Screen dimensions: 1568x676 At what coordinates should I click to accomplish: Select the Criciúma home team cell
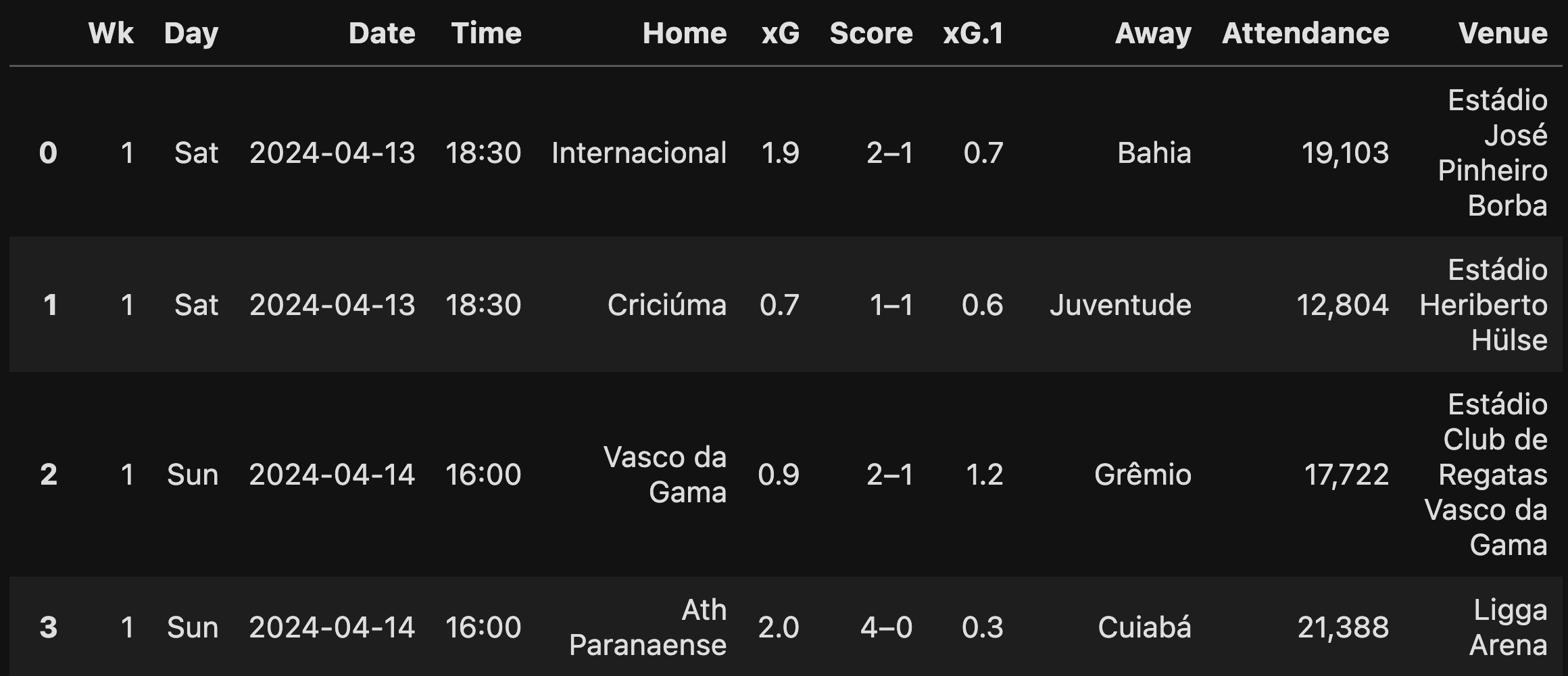click(x=666, y=305)
